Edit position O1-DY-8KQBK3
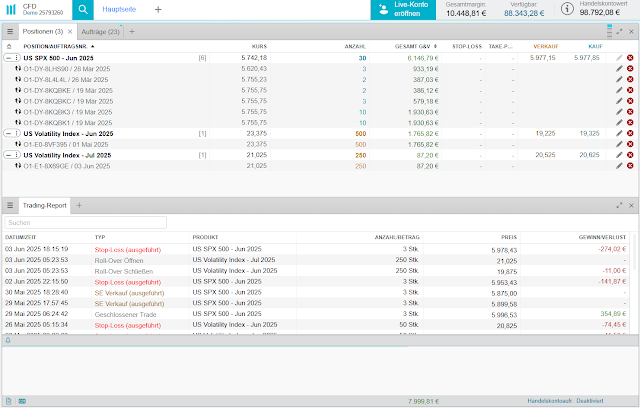The image size is (640, 408). (619, 112)
